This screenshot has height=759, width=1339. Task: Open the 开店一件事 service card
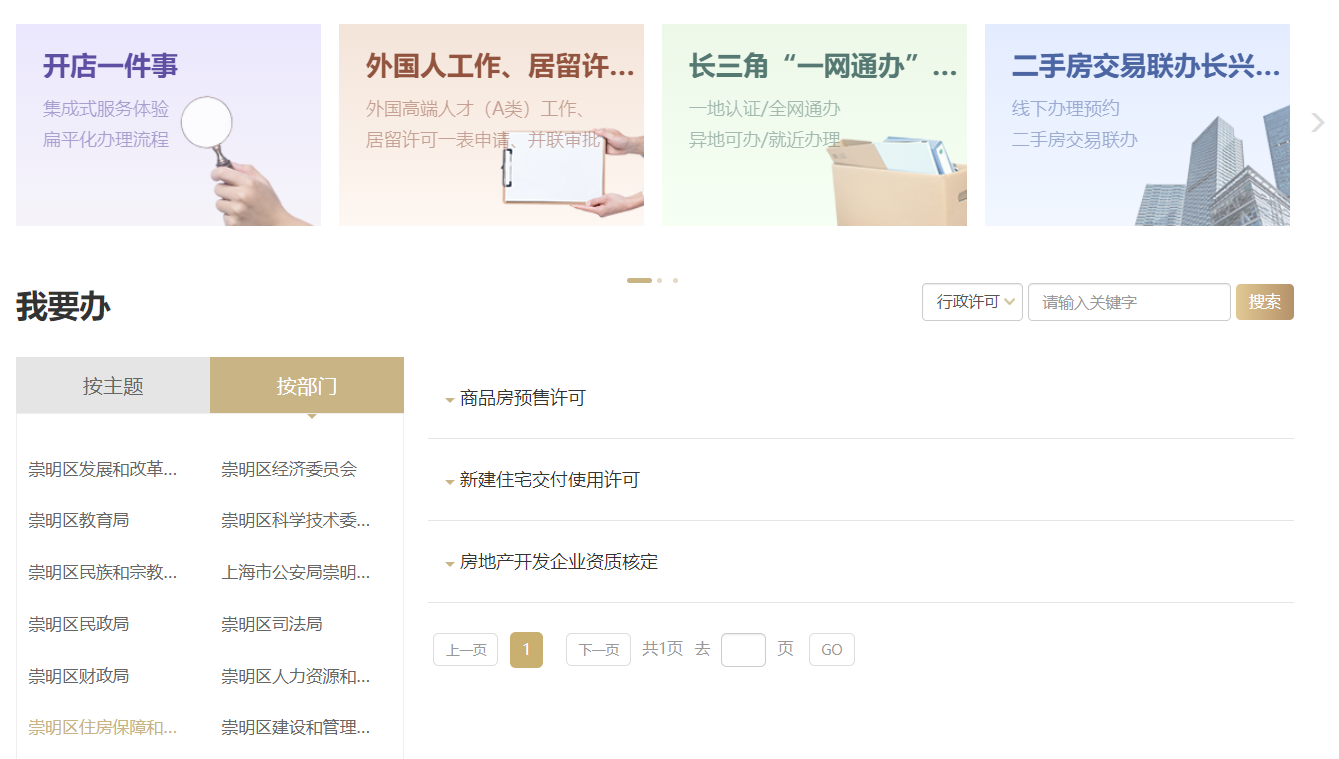(x=168, y=125)
